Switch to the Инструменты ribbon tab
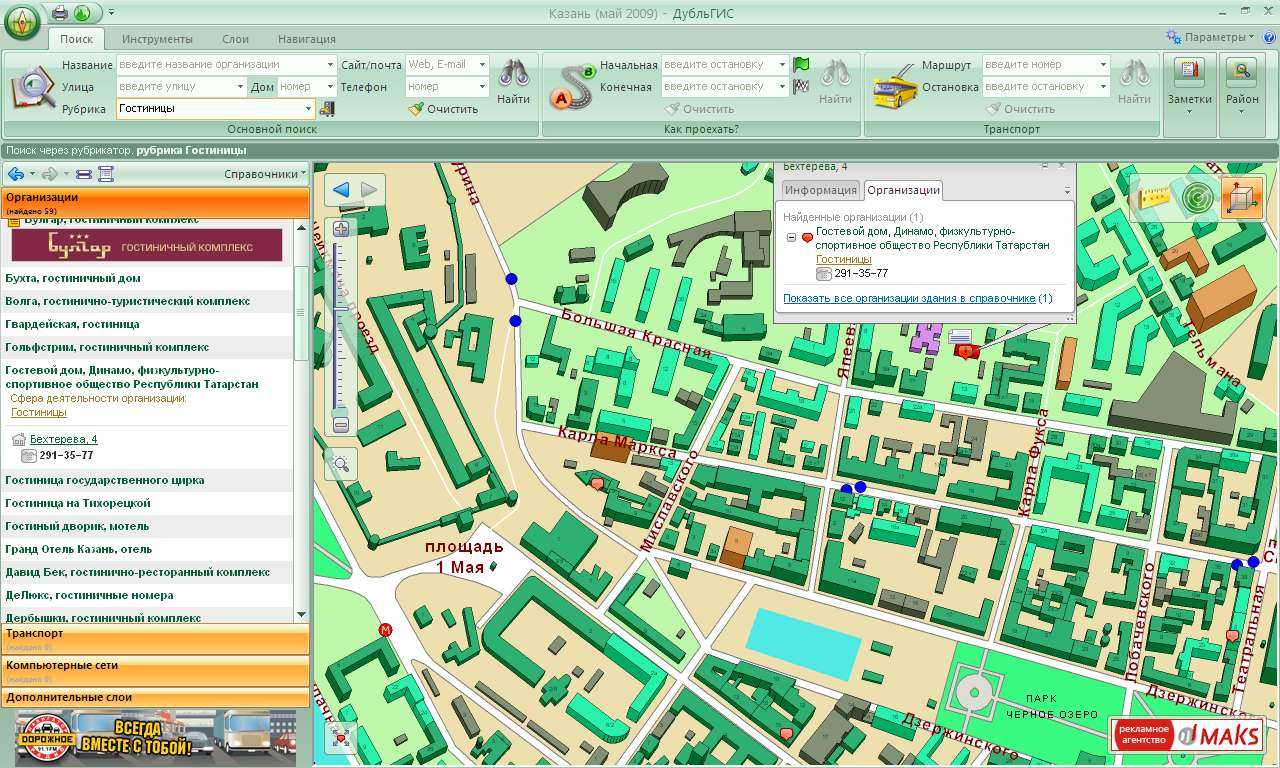This screenshot has width=1280, height=768. coord(157,39)
